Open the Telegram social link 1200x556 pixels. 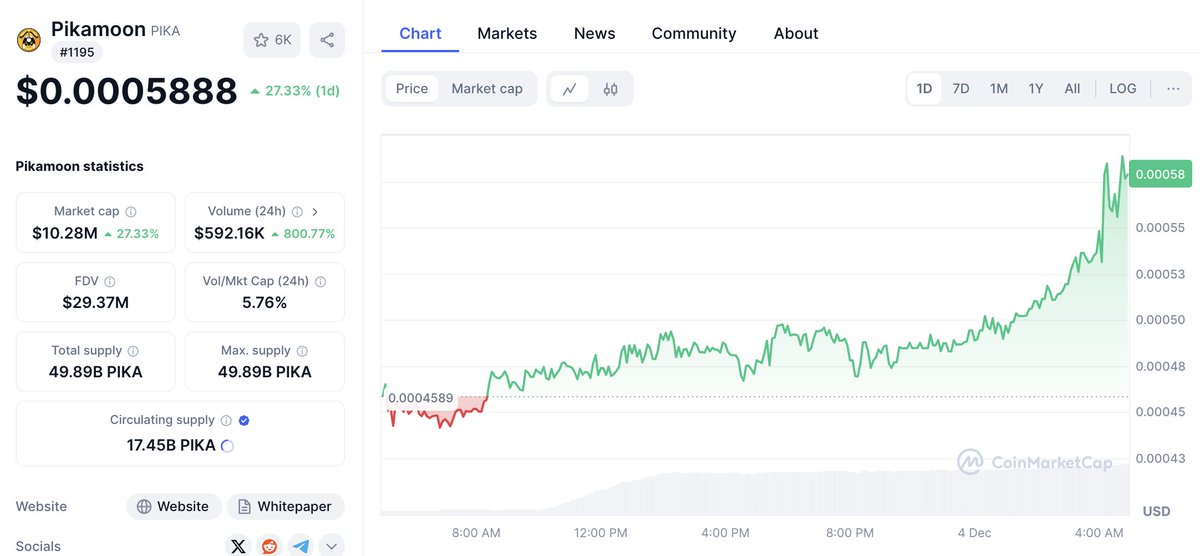pos(301,546)
